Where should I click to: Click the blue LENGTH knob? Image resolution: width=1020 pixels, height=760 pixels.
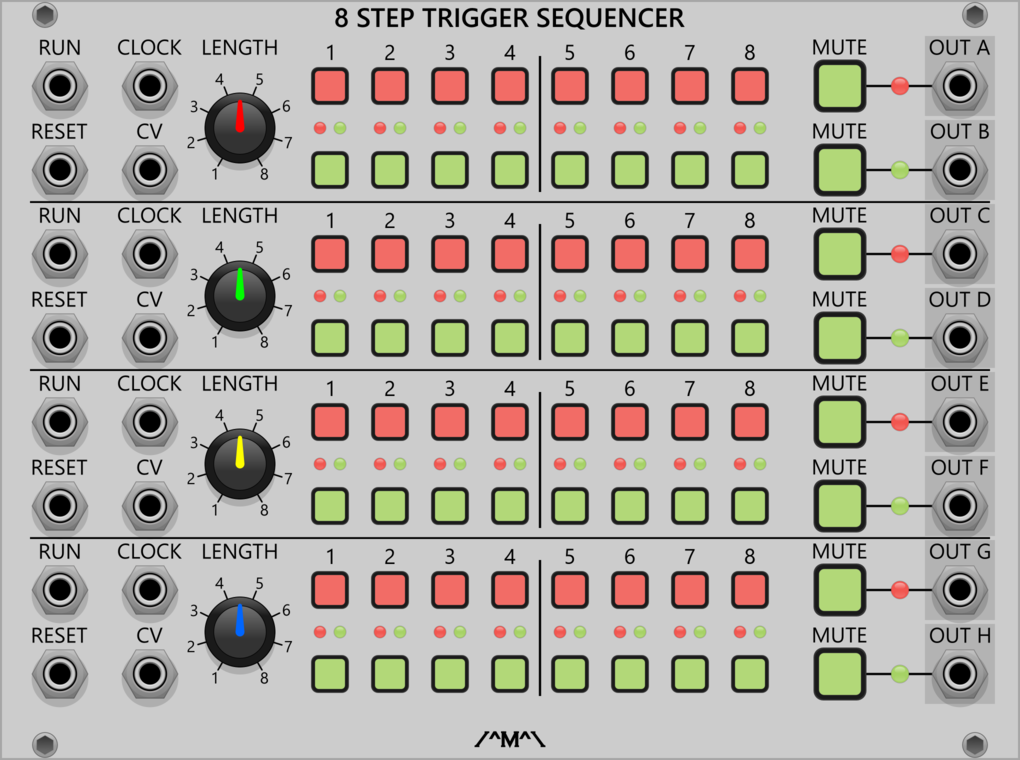[239, 631]
